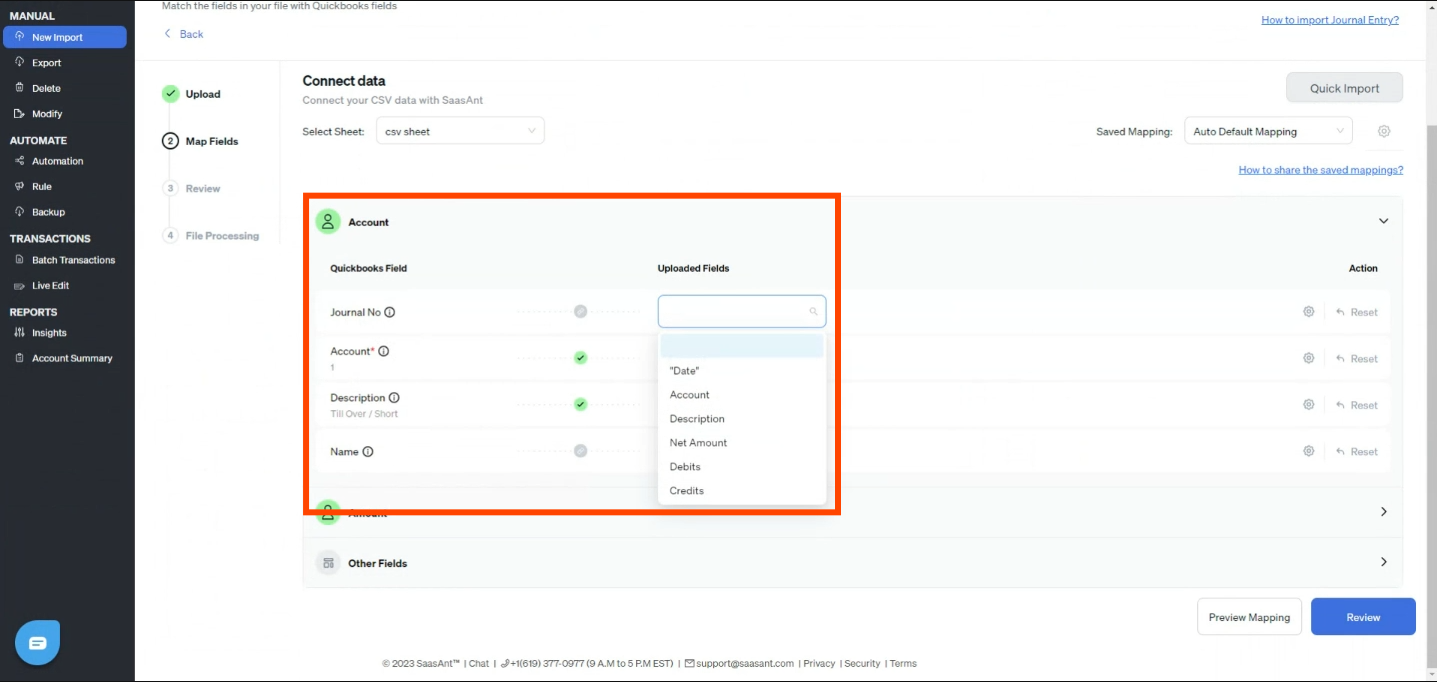Screen dimensions: 1437x682
Task: Open settings gear for Account row
Action: click(x=1308, y=358)
